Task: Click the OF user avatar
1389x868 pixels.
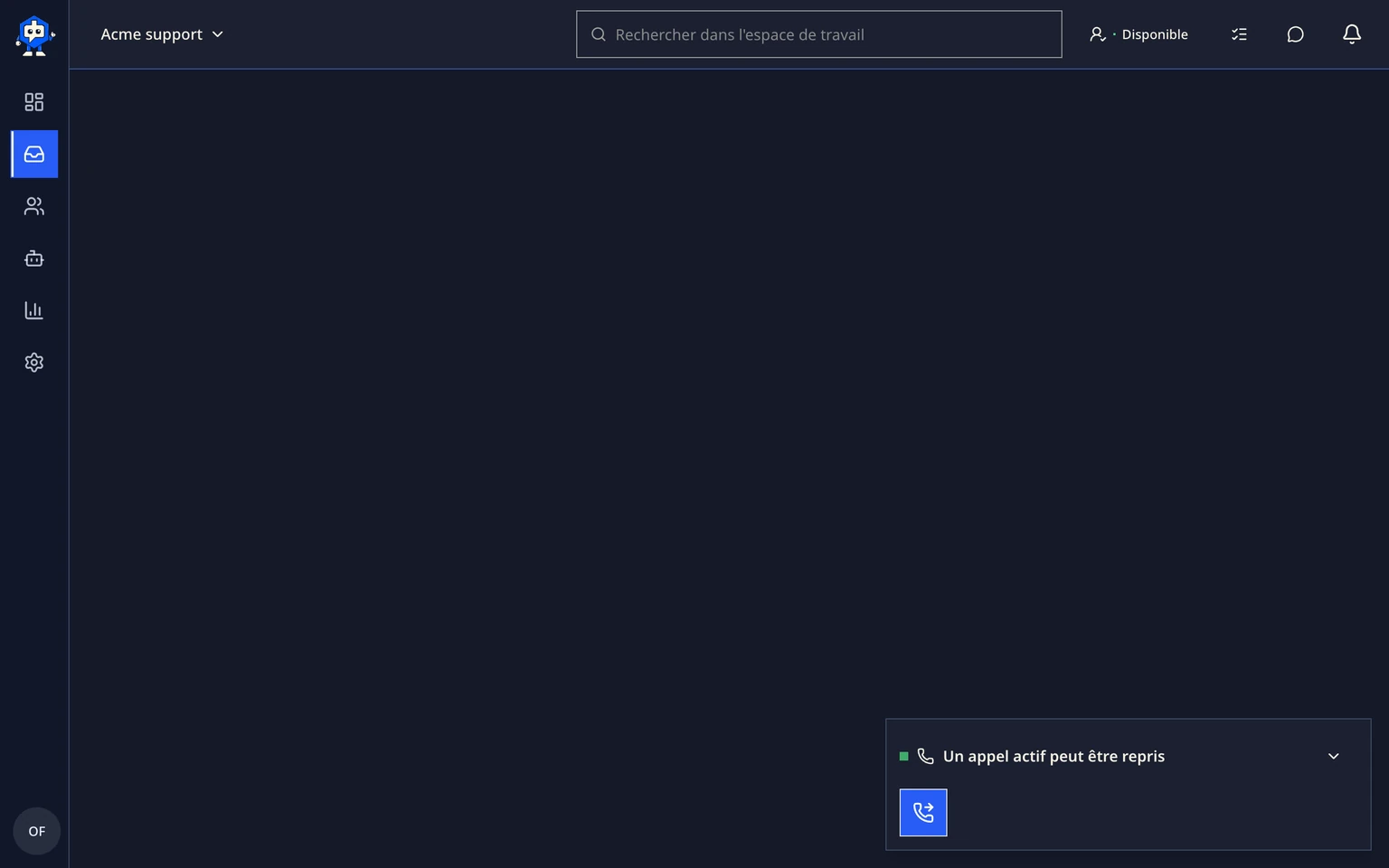Action: click(36, 831)
